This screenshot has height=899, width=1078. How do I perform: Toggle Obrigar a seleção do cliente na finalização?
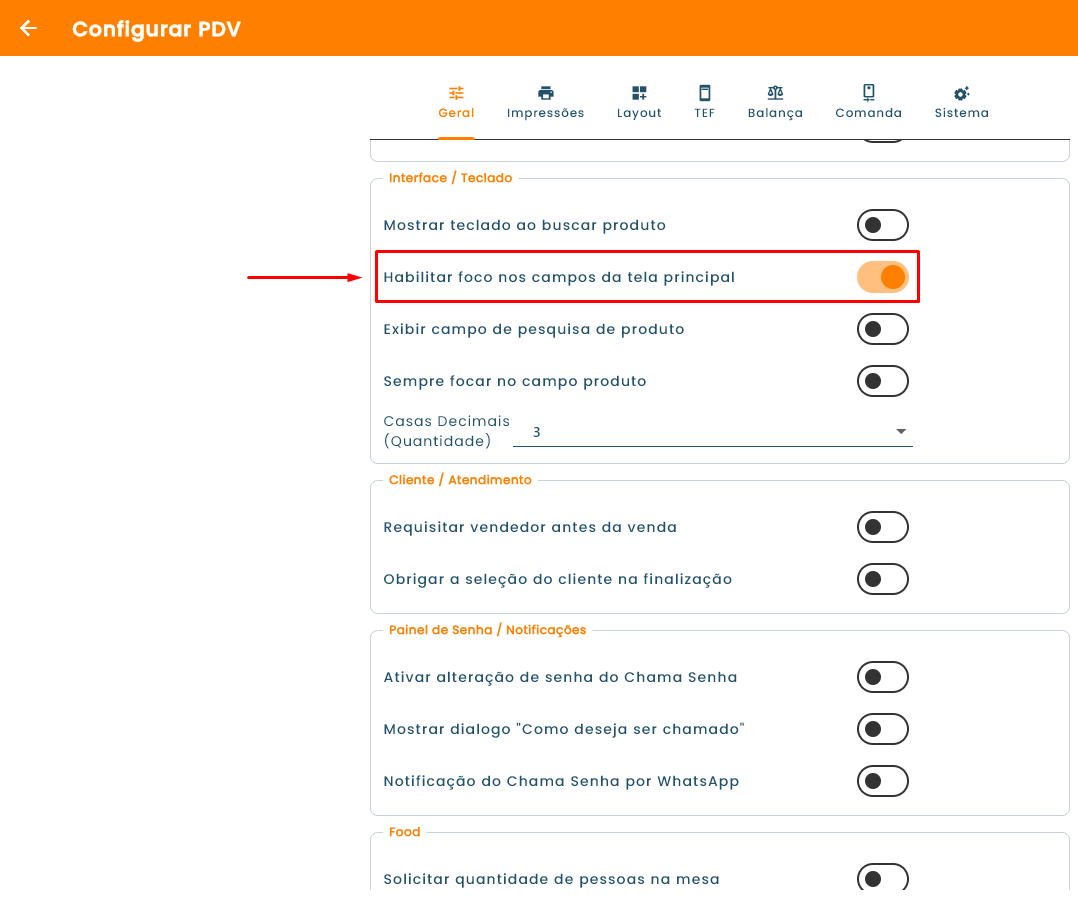(x=883, y=579)
